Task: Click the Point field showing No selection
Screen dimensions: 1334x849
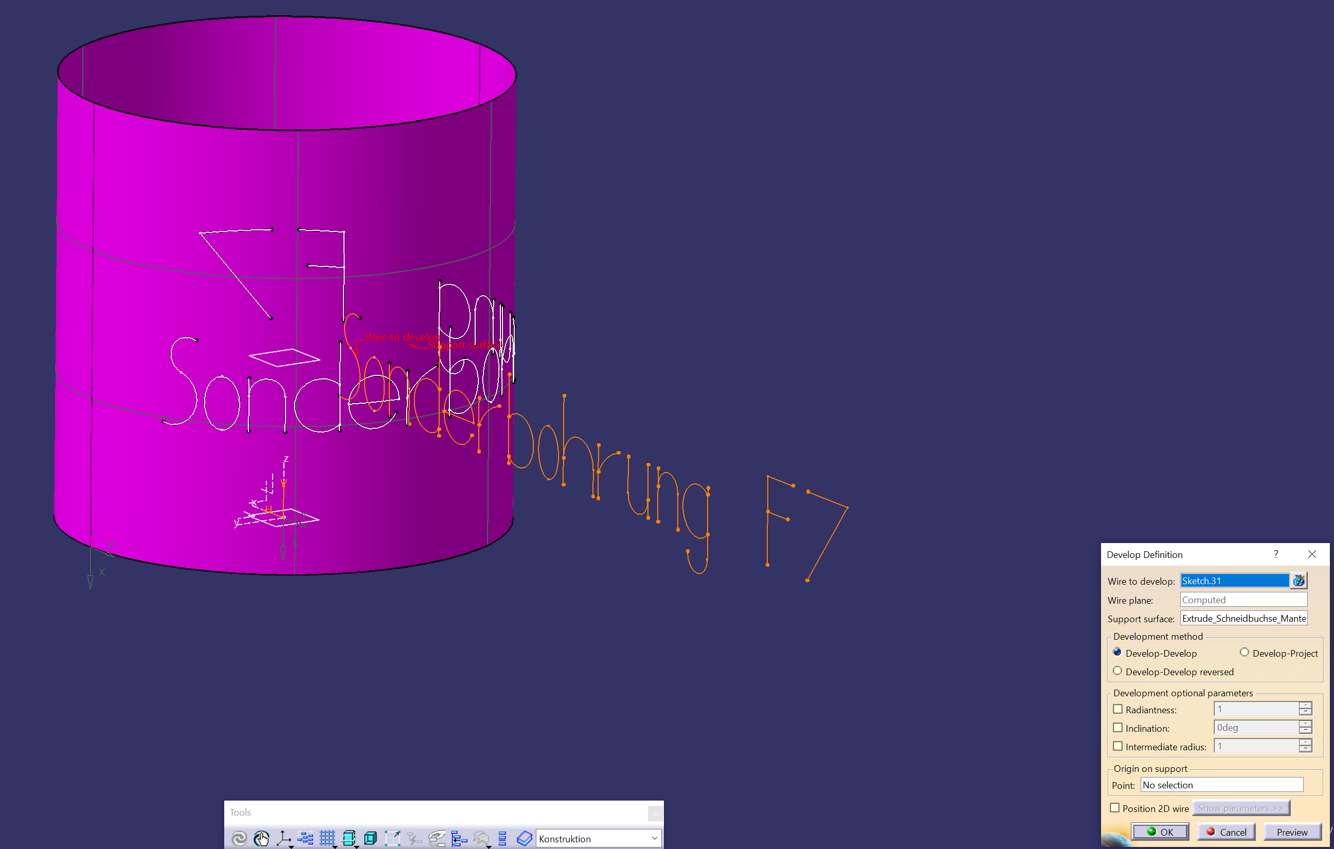Action: coord(1221,785)
